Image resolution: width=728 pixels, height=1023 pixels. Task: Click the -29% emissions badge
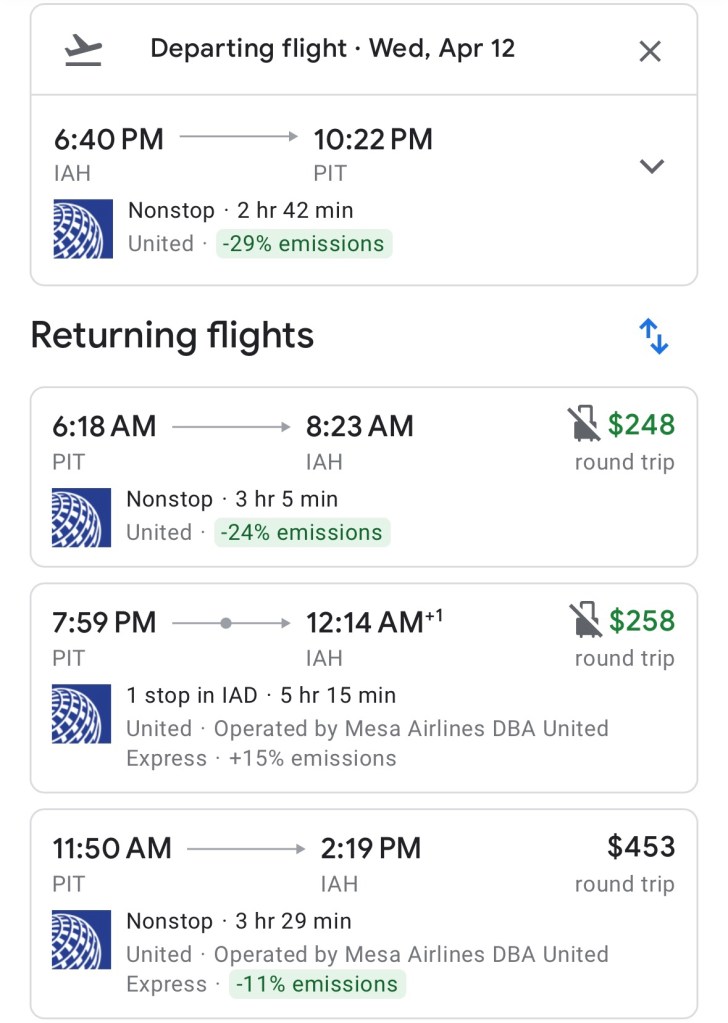(x=304, y=244)
